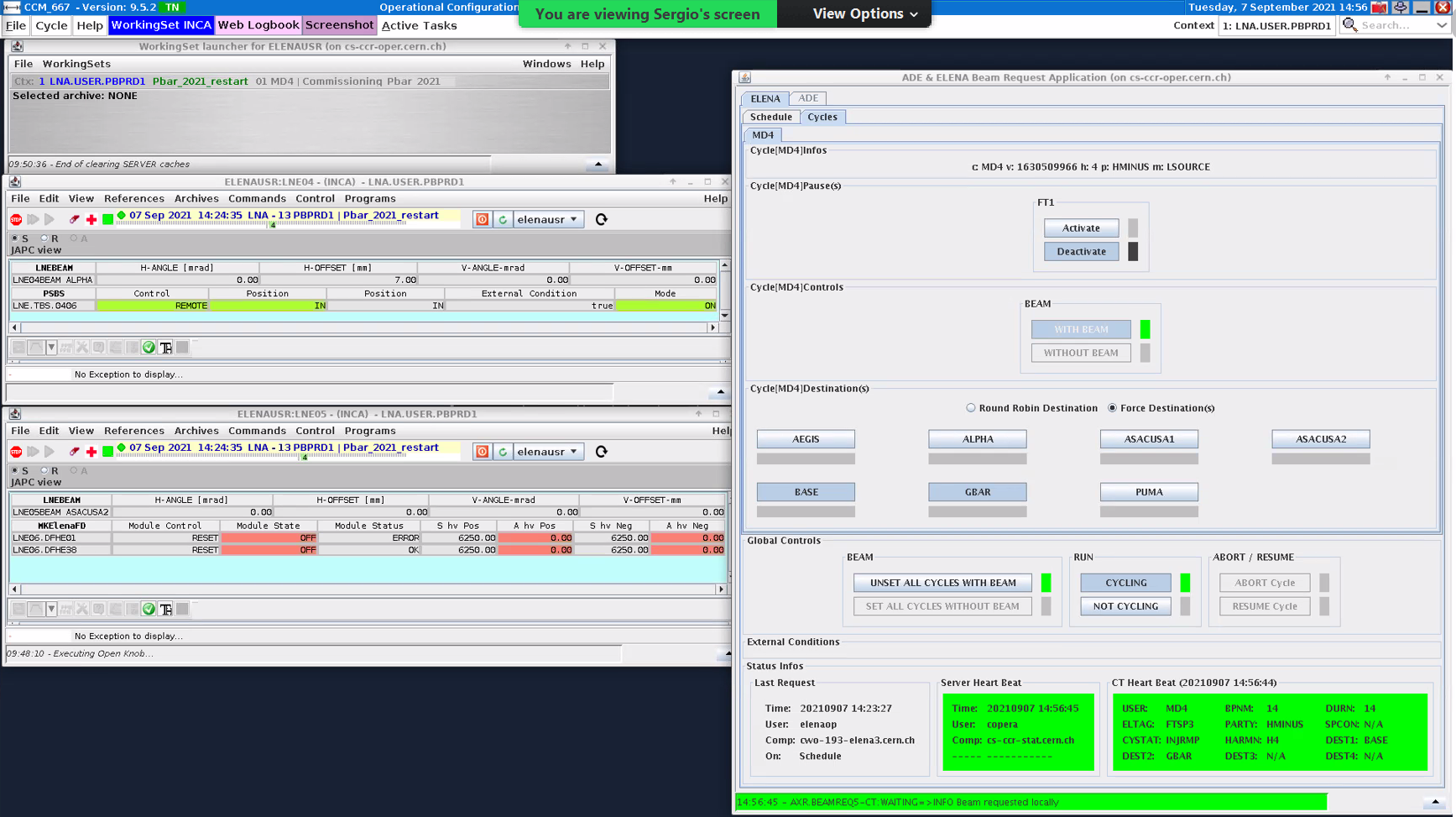Click the NOT CYCLING button
1456x817 pixels.
click(x=1125, y=606)
